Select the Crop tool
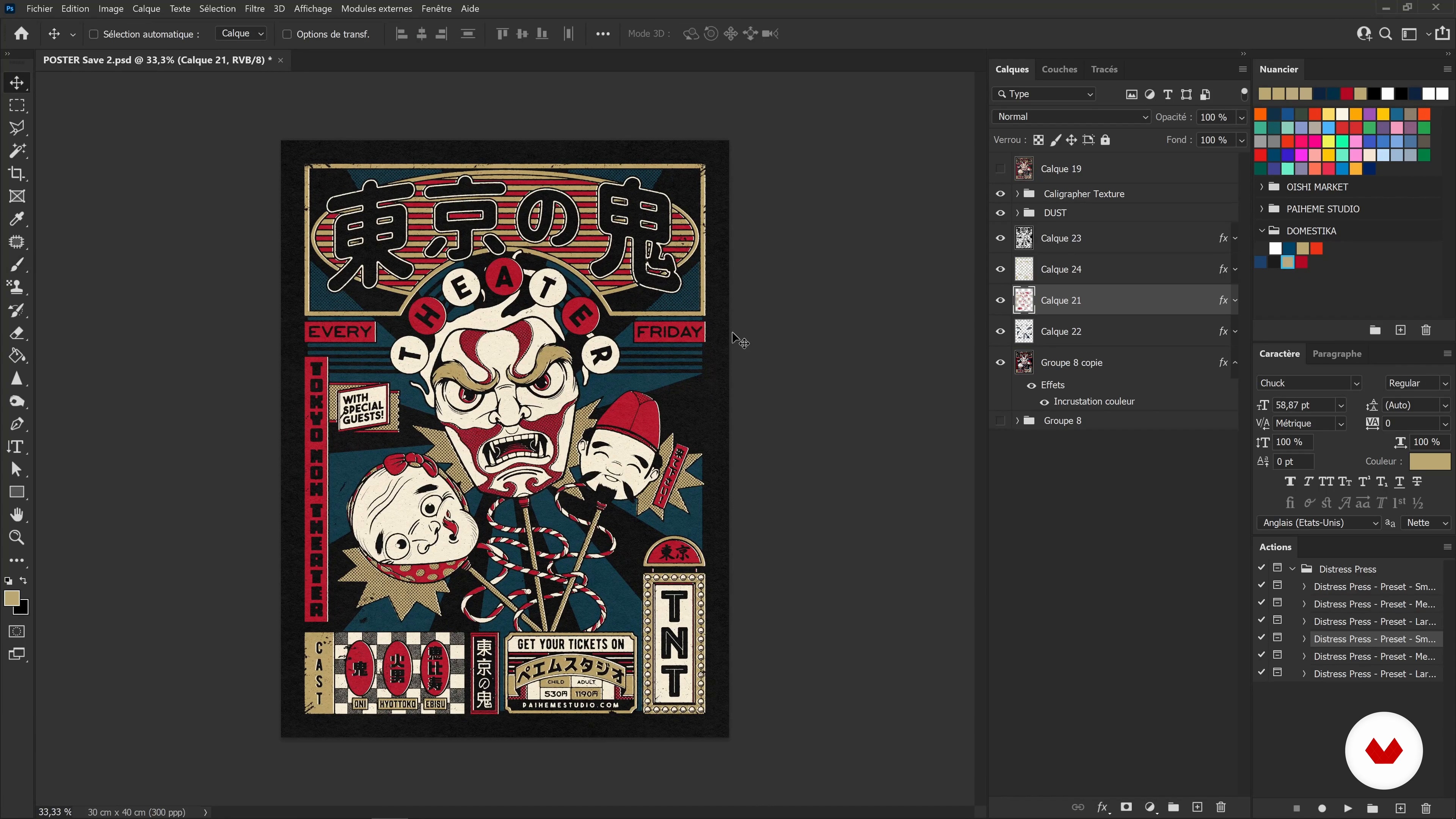Viewport: 1456px width, 819px height. pos(17,174)
